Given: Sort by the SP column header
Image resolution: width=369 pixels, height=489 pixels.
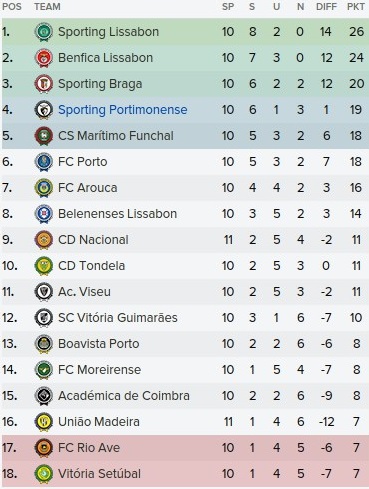Looking at the screenshot, I should (x=228, y=7).
